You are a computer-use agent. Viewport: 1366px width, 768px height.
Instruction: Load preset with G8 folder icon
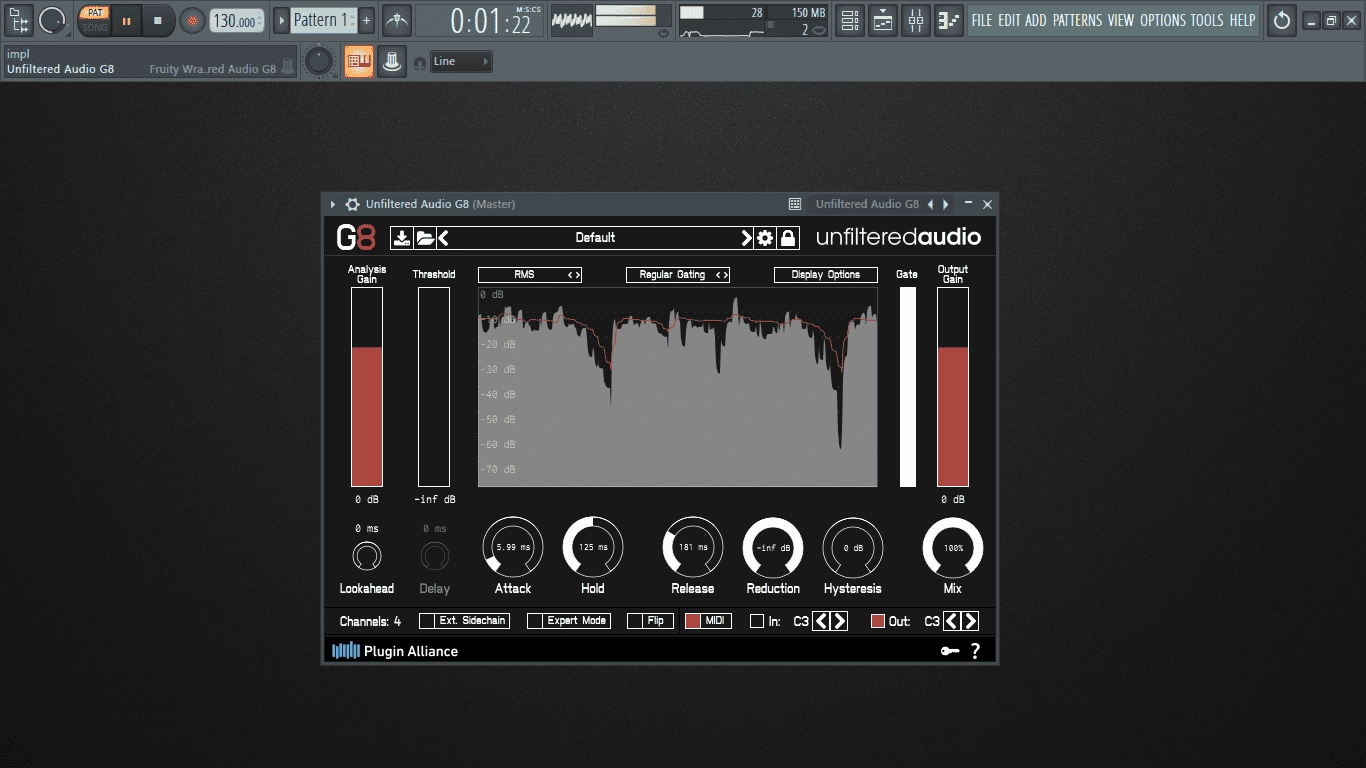pyautogui.click(x=425, y=238)
